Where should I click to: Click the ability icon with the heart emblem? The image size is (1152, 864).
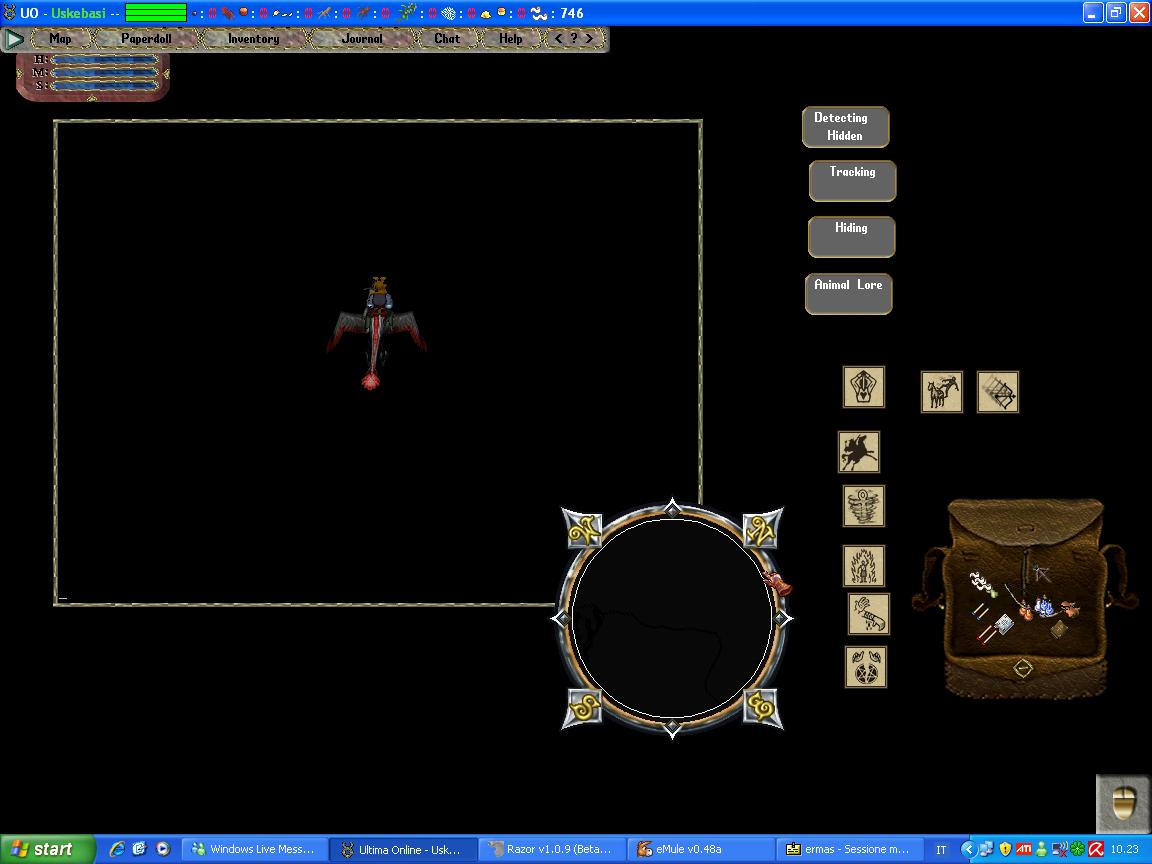pyautogui.click(x=863, y=387)
